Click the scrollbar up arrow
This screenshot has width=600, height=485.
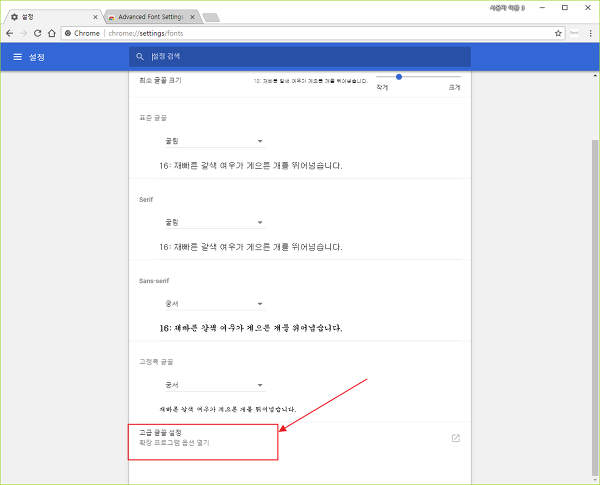[595, 76]
